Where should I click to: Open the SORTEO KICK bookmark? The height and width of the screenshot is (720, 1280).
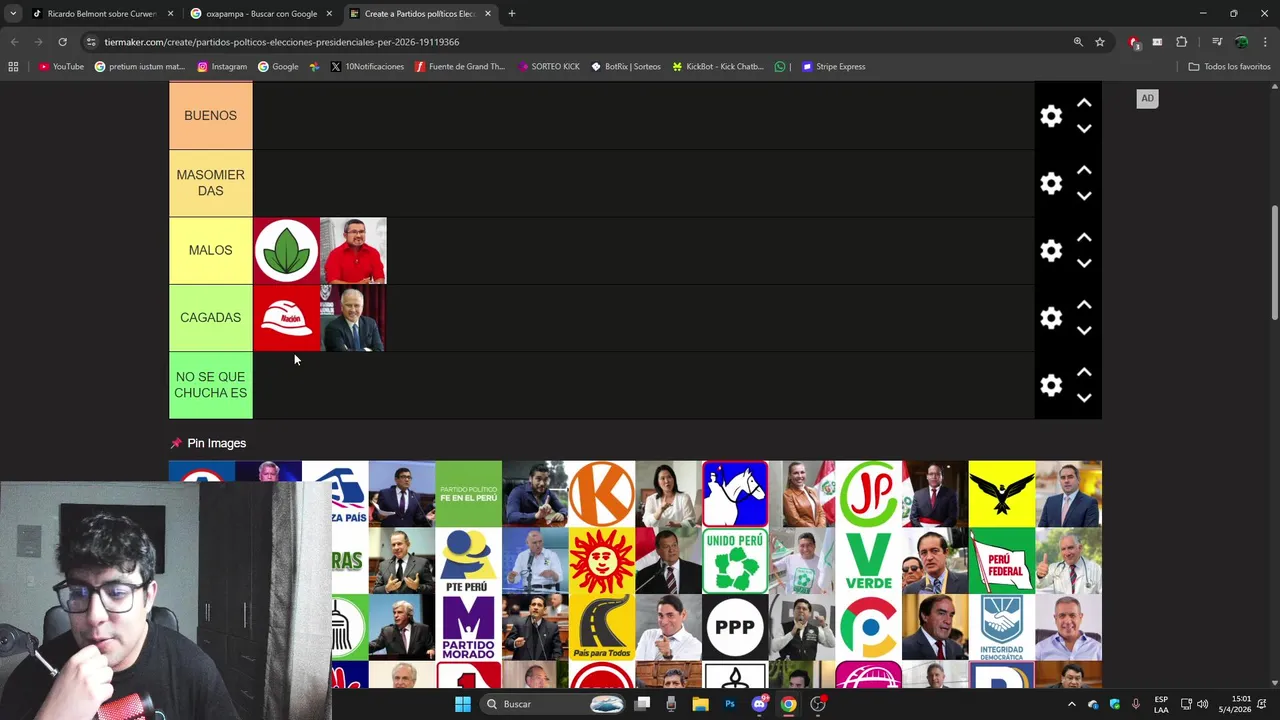(x=548, y=67)
